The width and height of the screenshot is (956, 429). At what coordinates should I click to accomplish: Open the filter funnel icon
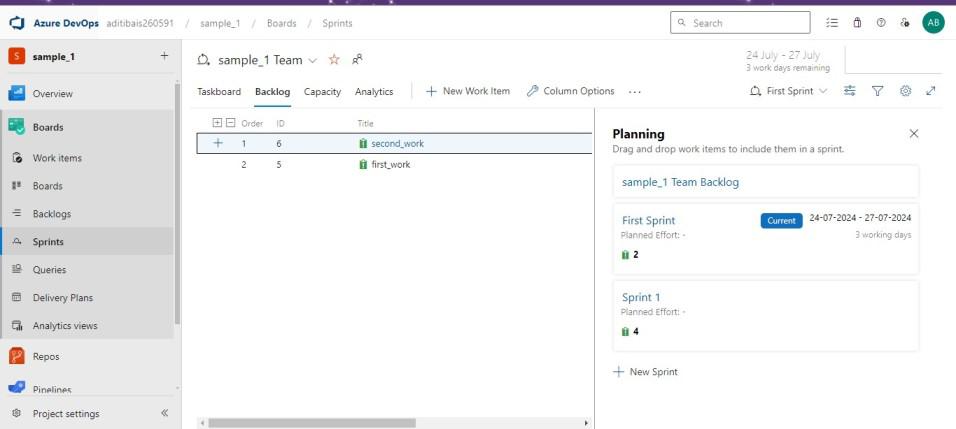pos(878,91)
